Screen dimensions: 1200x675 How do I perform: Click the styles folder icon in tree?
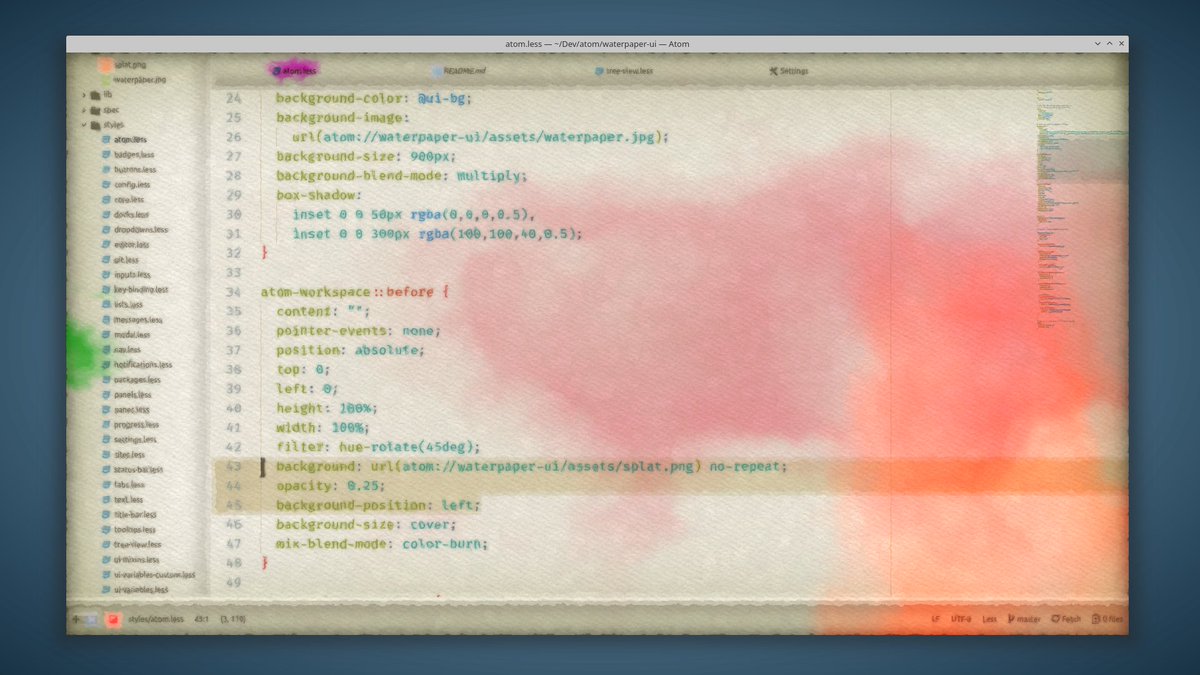click(x=94, y=125)
